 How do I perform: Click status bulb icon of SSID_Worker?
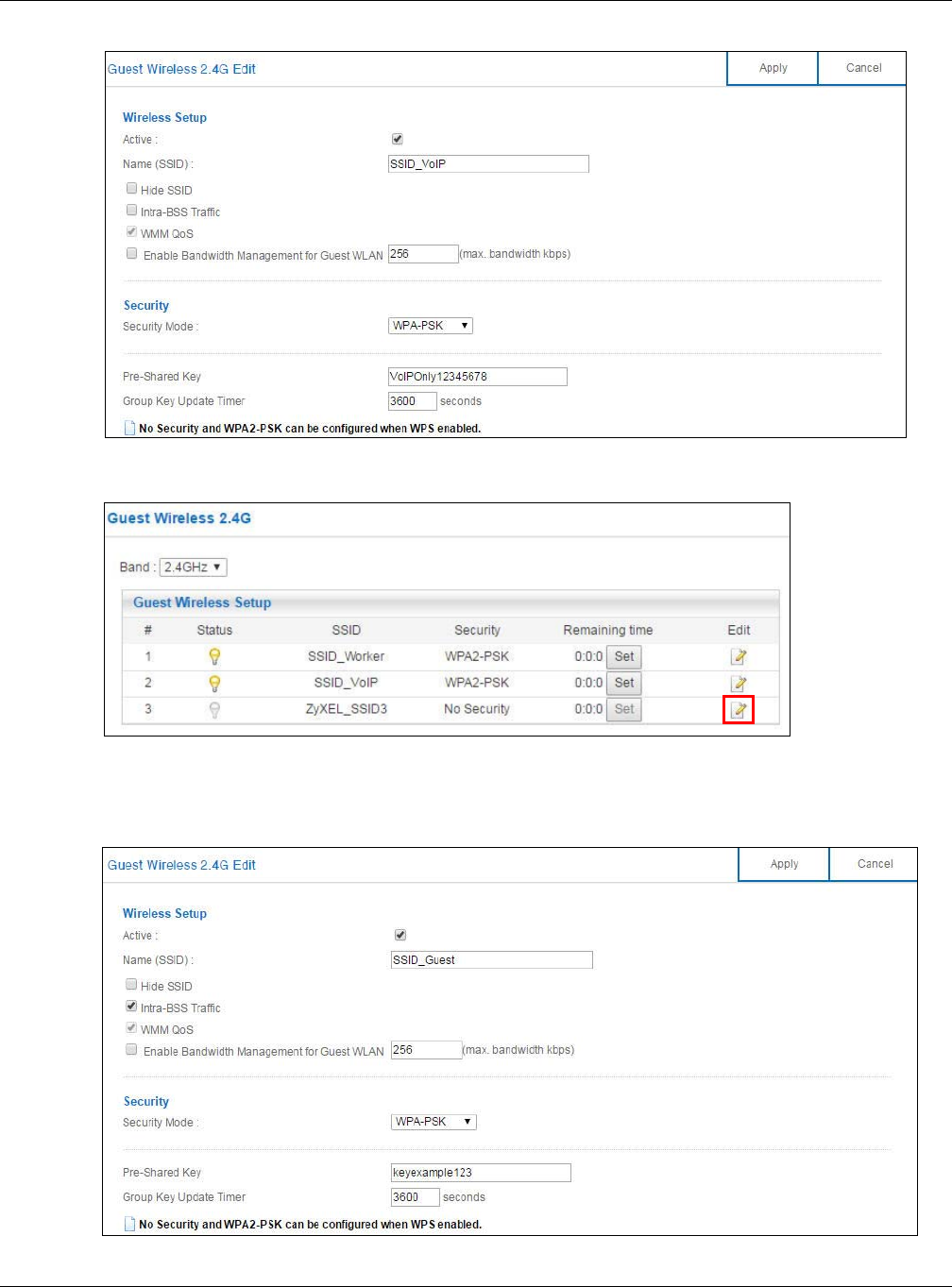click(x=214, y=656)
